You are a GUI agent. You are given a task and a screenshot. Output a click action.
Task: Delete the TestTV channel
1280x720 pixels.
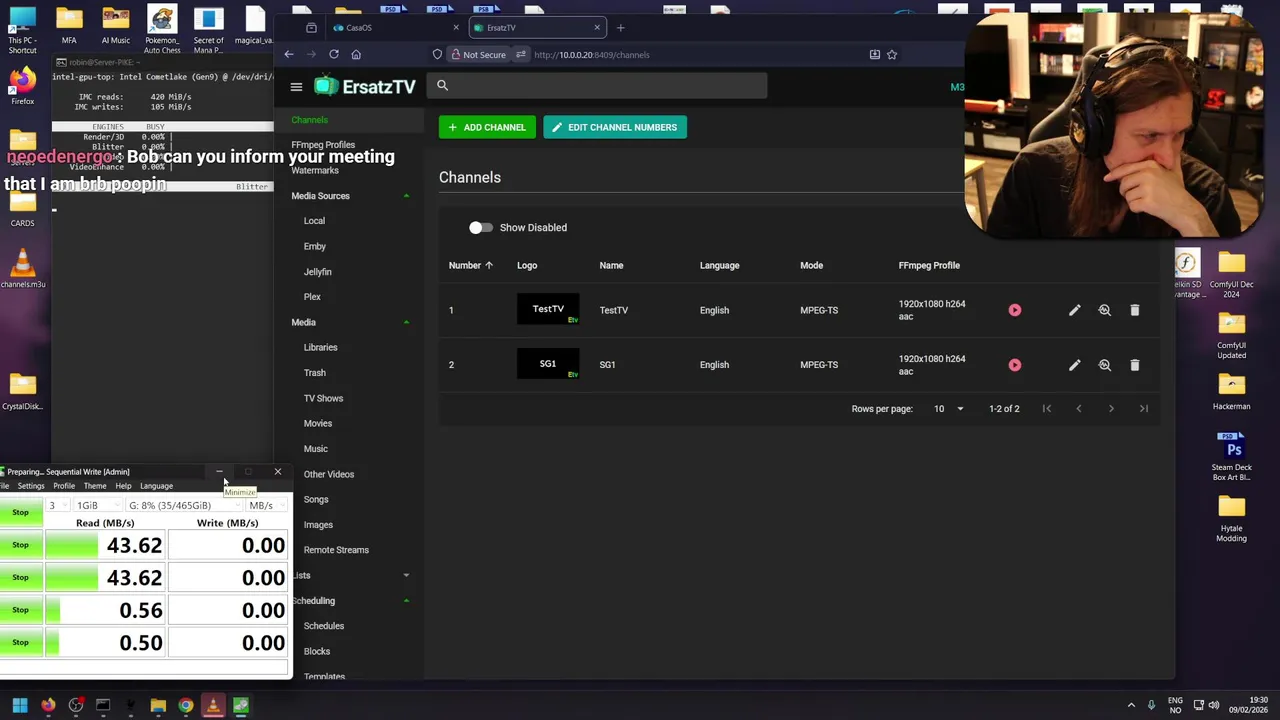click(x=1134, y=310)
